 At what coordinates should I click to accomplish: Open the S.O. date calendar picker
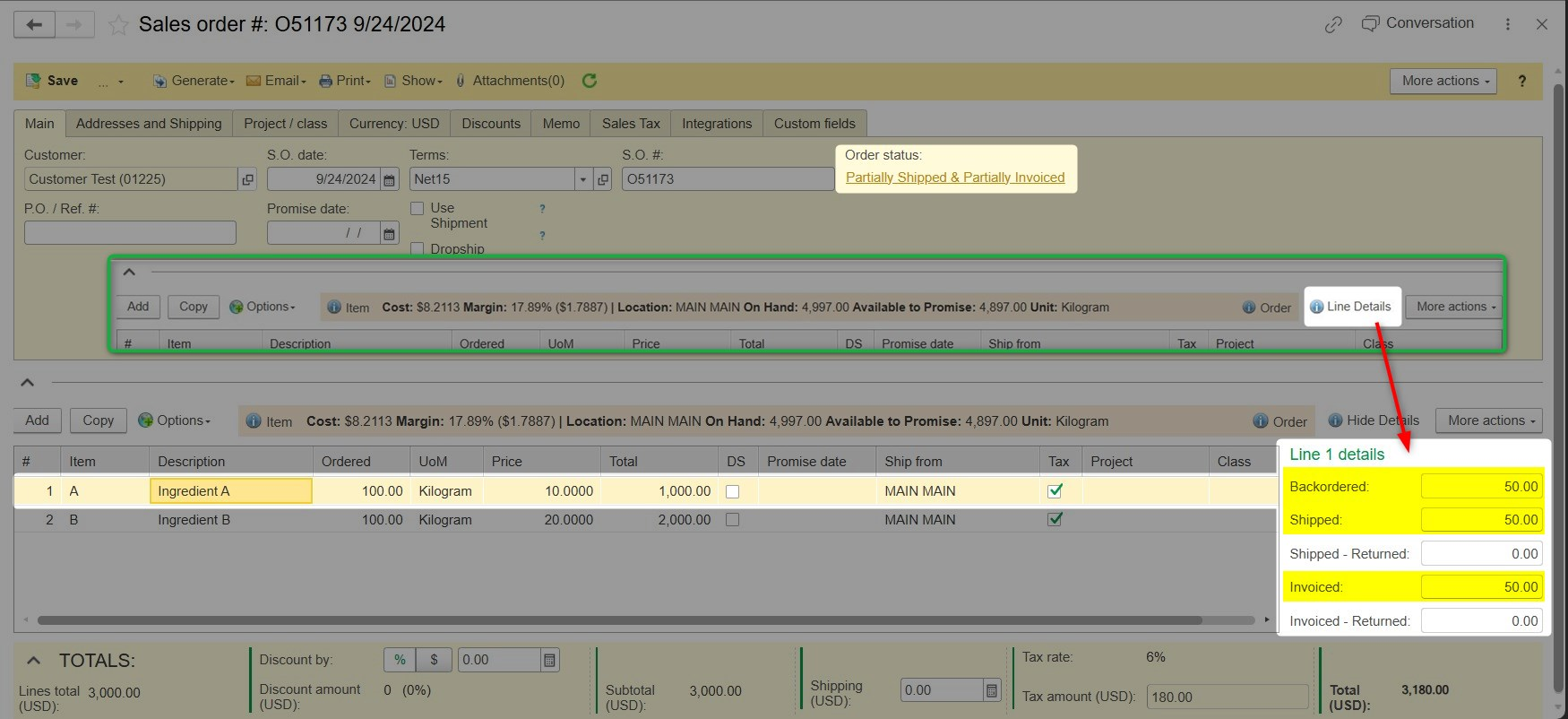pos(389,179)
